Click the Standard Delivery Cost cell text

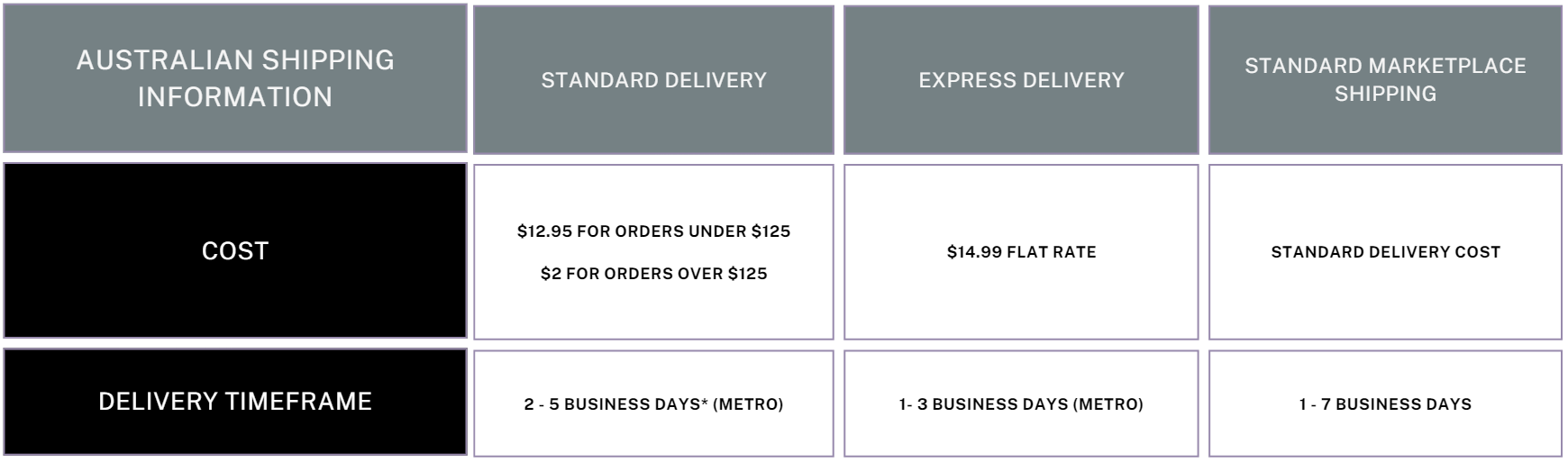point(1385,252)
